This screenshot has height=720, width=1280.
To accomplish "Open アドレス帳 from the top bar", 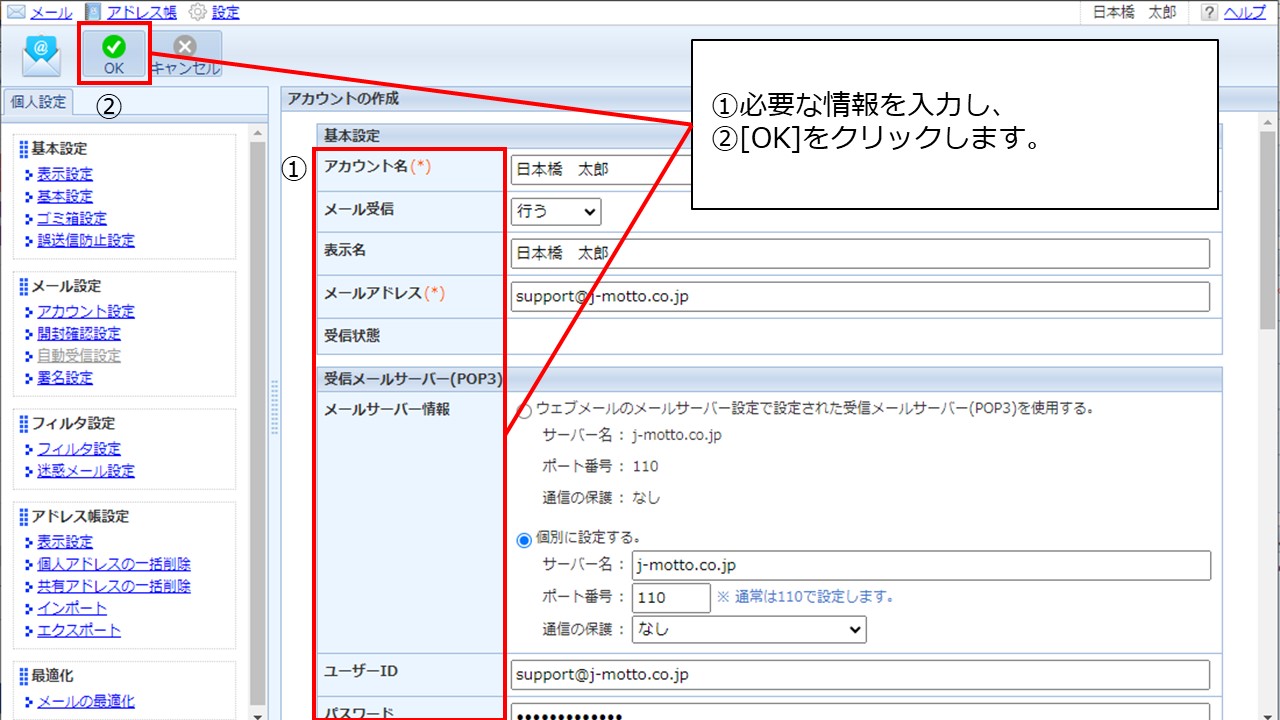I will point(144,13).
